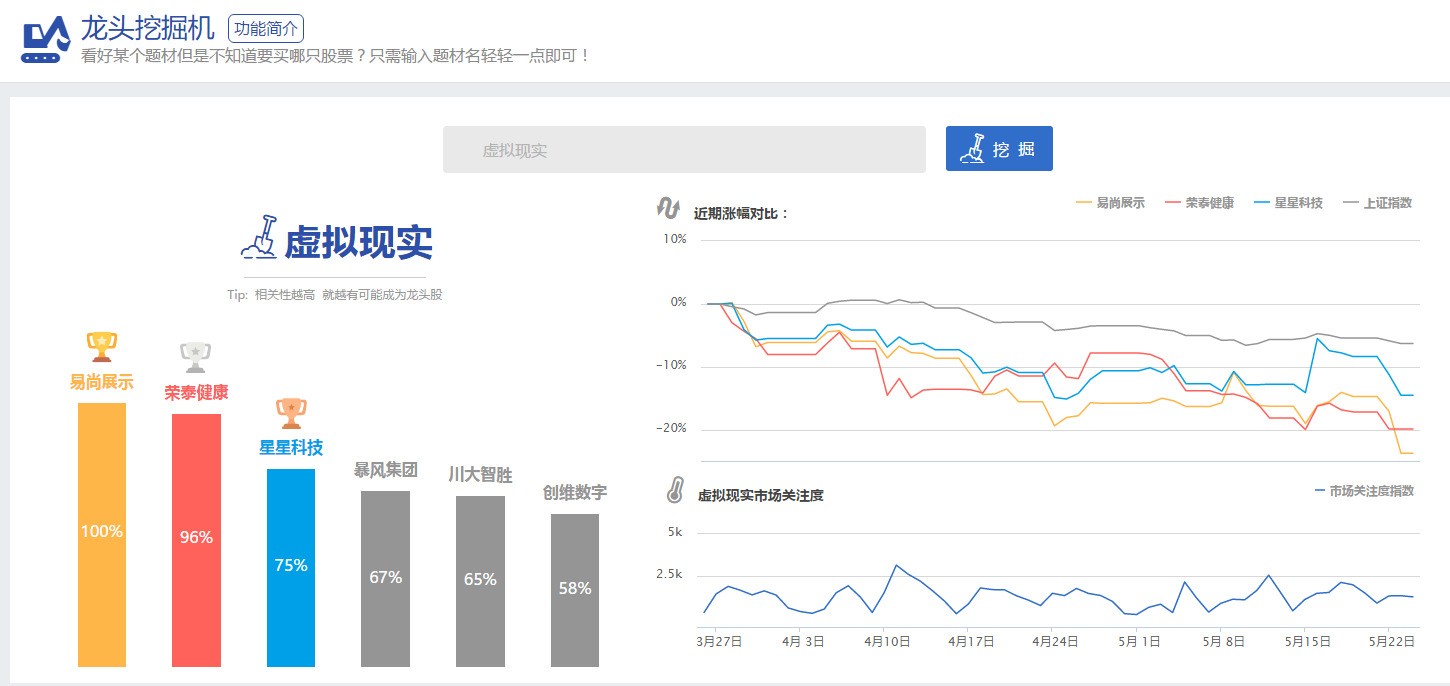Screen dimensions: 1450x686
Task: Select the 荣泰健康 stock label
Action: 196,393
